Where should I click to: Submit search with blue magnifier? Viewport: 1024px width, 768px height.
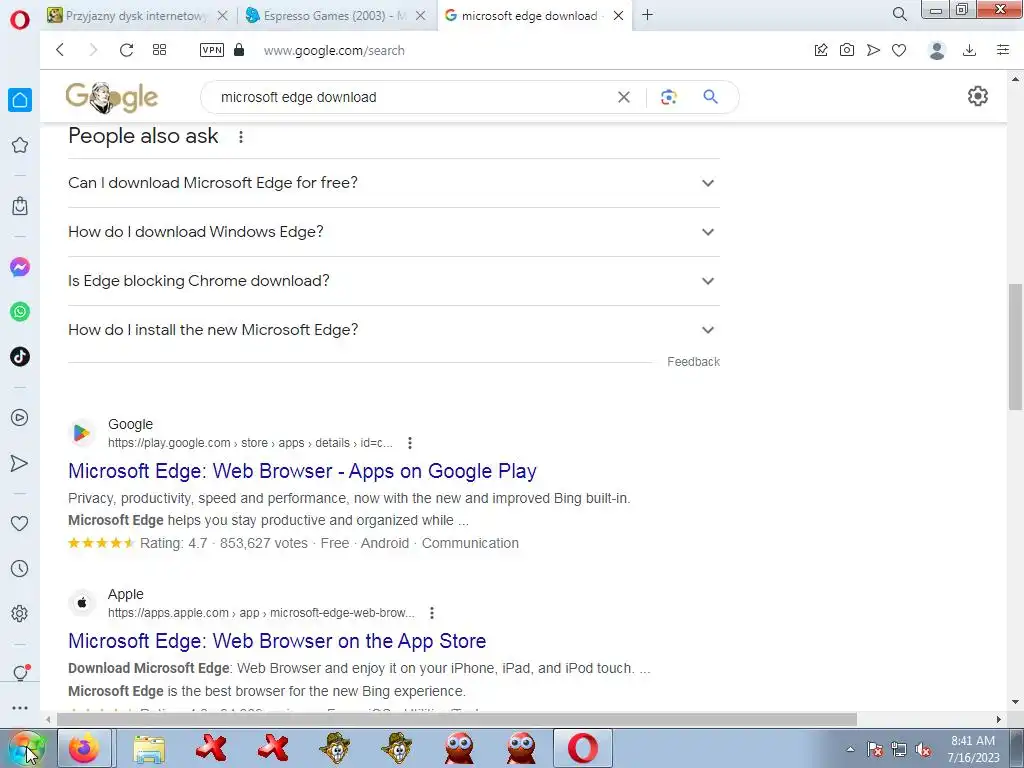click(711, 97)
